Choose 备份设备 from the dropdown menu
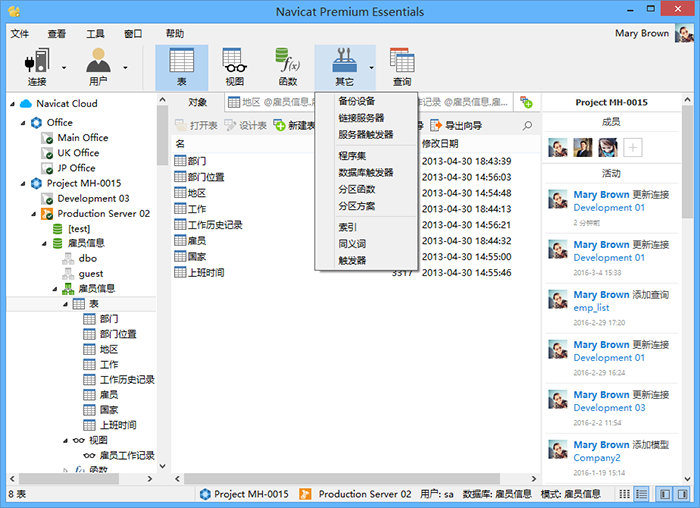The width and height of the screenshot is (700, 508). pyautogui.click(x=366, y=101)
